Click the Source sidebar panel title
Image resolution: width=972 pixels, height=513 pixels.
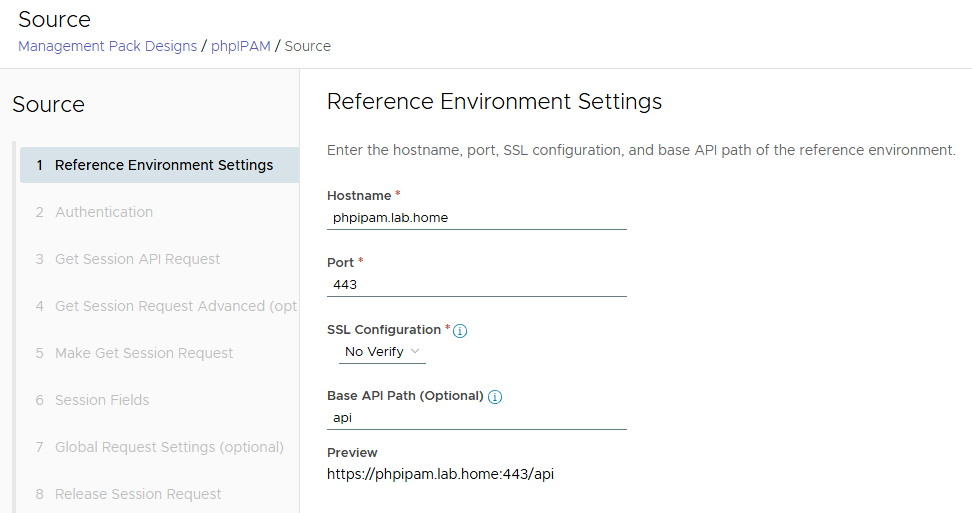48,105
